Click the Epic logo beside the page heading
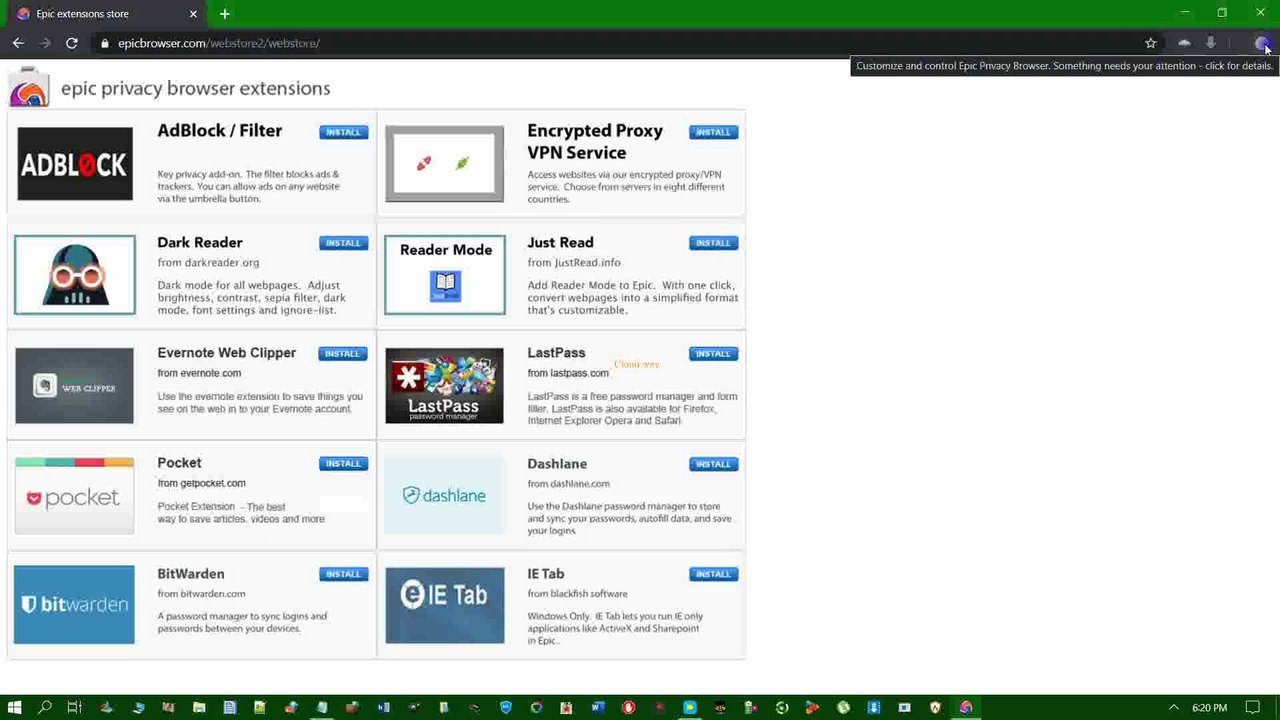 pos(29,88)
